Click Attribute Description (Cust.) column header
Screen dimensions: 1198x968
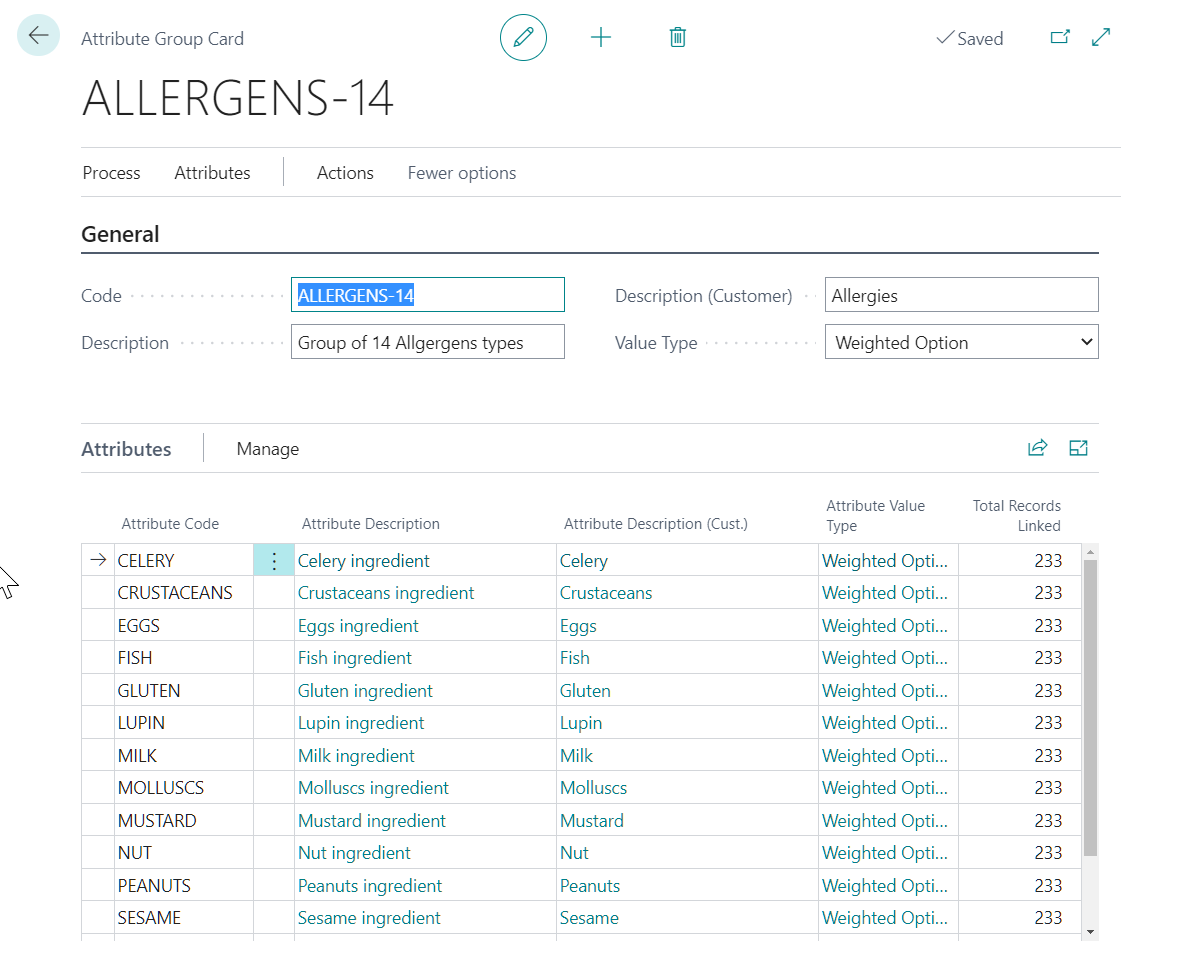coord(656,524)
